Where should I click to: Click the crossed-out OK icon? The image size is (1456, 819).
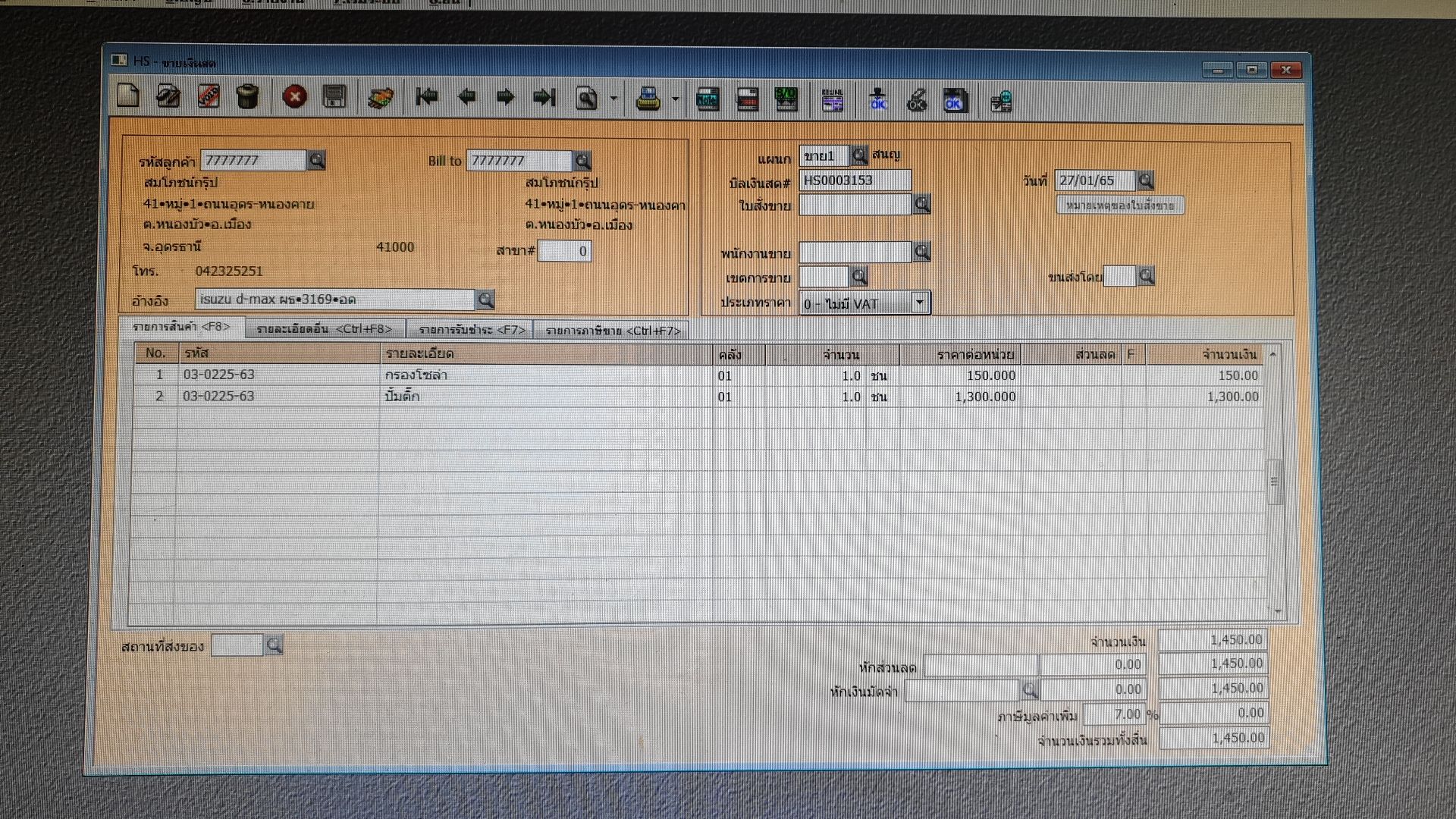coord(917,100)
